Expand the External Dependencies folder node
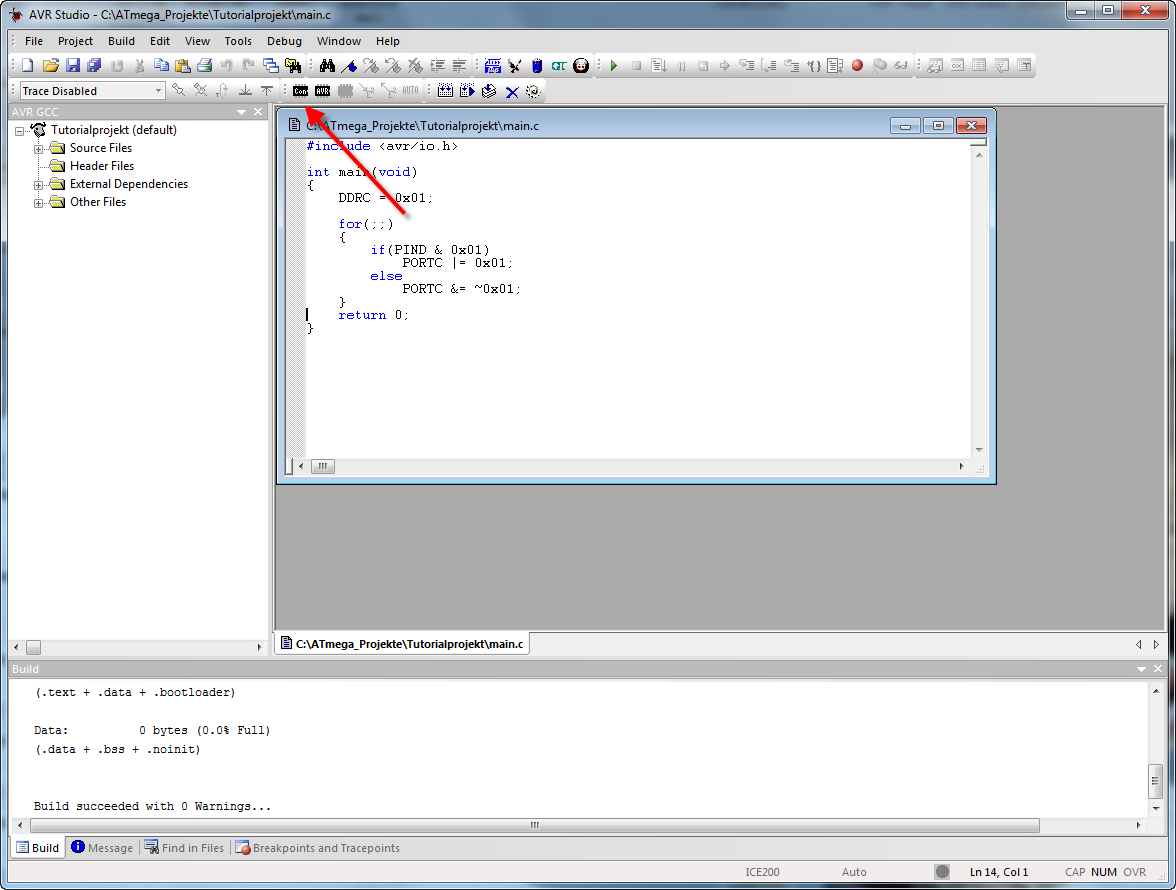Viewport: 1176px width, 890px height. point(38,185)
